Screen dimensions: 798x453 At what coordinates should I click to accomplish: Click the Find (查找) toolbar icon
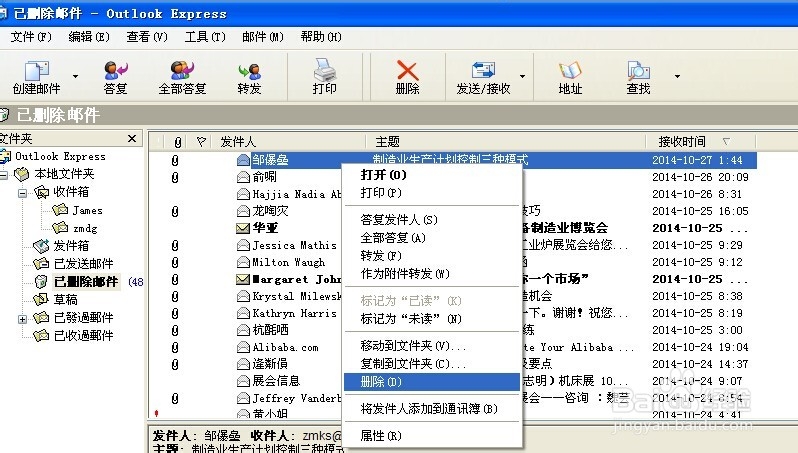[638, 70]
